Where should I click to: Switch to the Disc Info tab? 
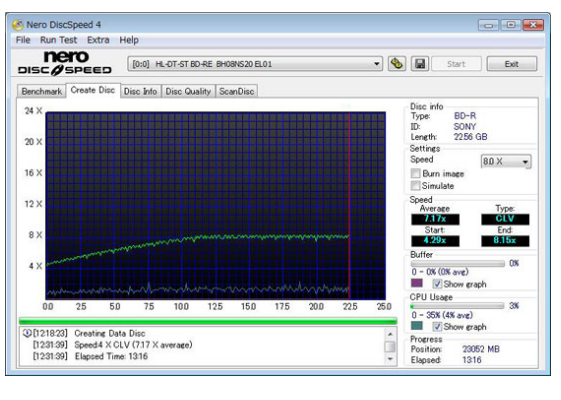(140, 92)
